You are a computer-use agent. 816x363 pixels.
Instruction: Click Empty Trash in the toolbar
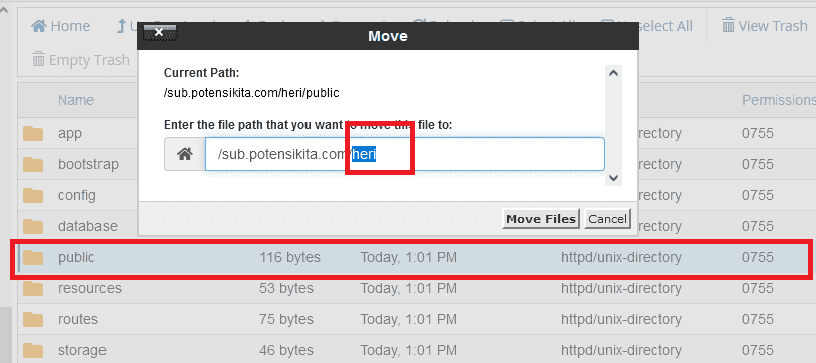[81, 60]
